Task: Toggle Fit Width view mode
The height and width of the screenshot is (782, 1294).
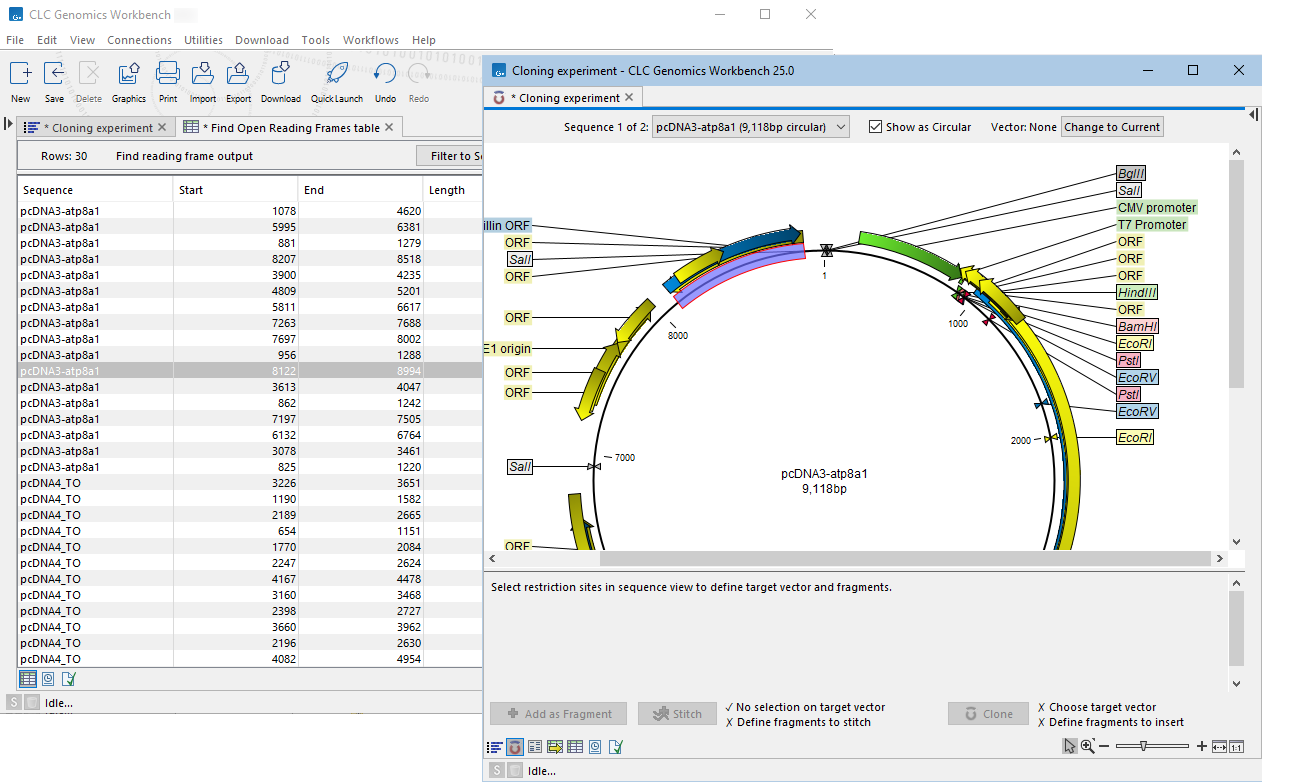Action: 1218,746
